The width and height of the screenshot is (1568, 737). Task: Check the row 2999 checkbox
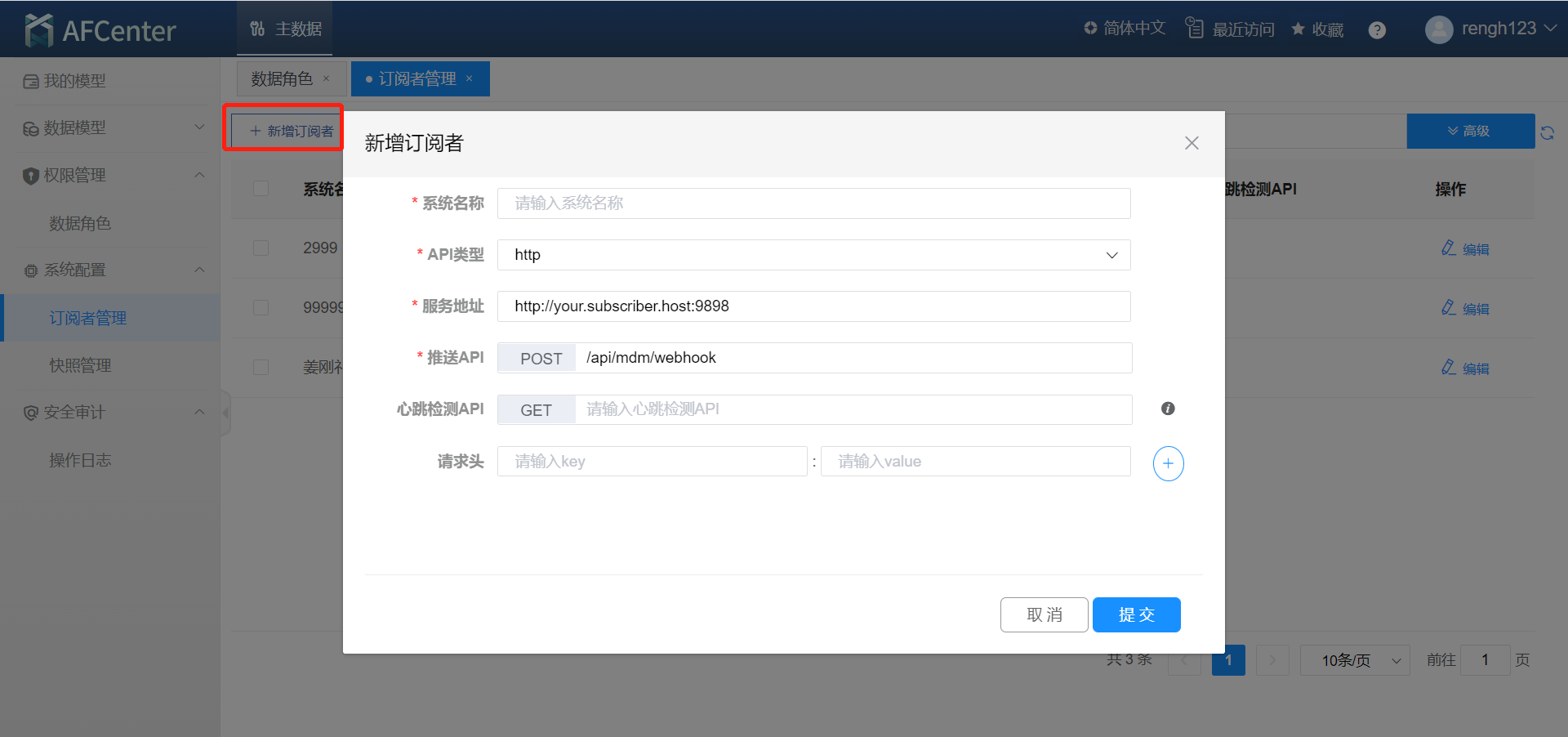pos(261,248)
